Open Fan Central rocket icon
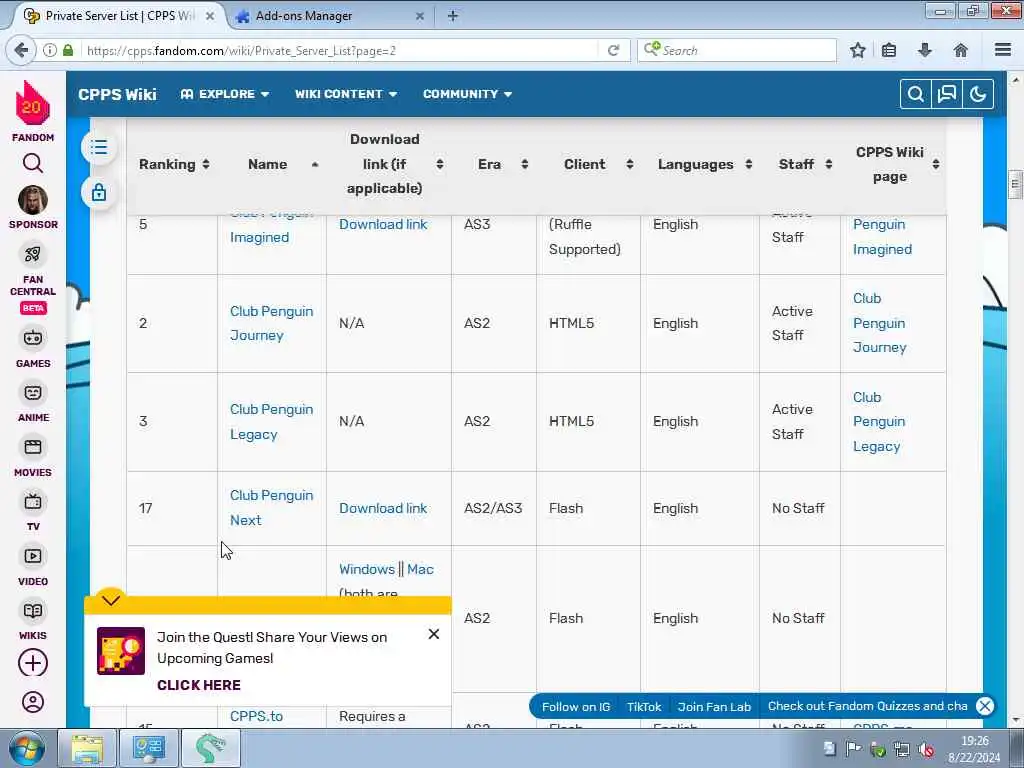This screenshot has width=1024, height=768. [x=33, y=254]
